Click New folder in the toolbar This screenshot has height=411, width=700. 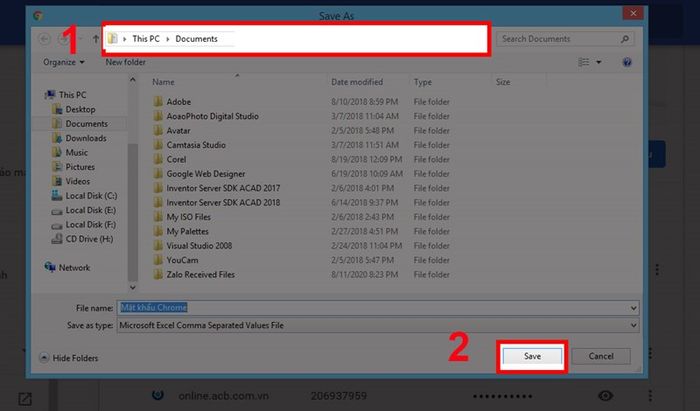125,62
